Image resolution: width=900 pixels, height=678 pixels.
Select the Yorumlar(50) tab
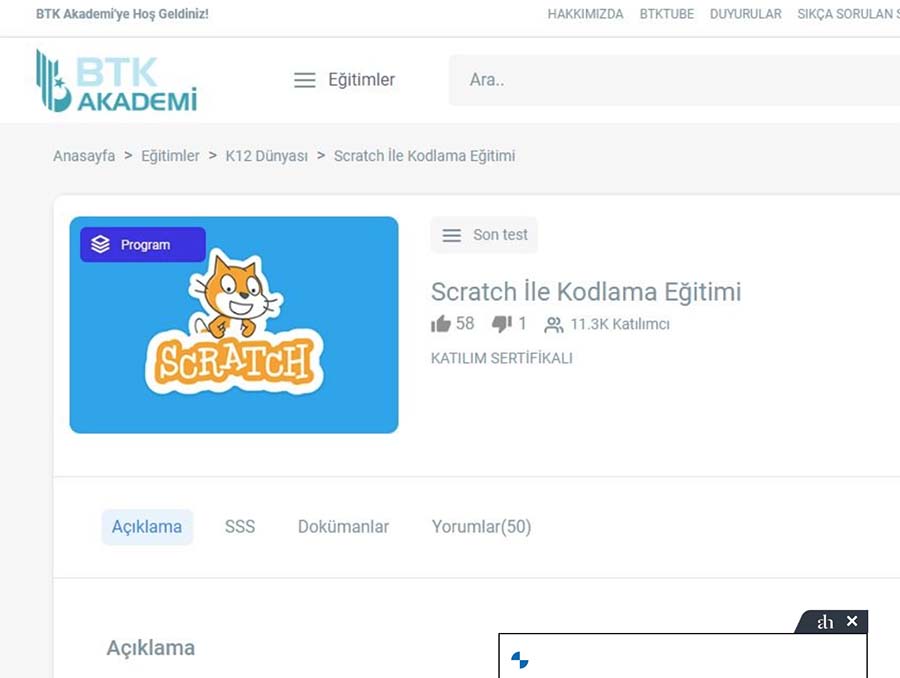click(482, 526)
